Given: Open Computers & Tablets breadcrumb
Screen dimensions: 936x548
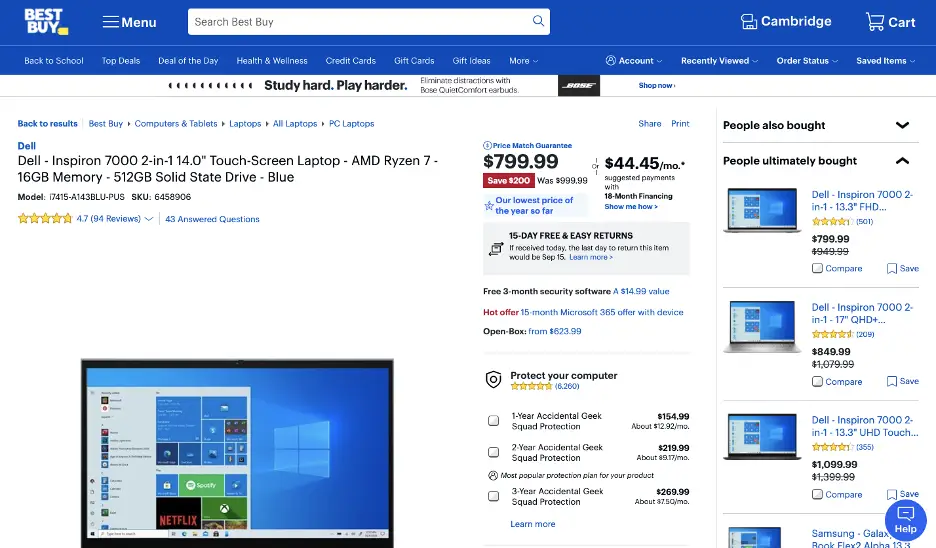Looking at the screenshot, I should pos(176,124).
